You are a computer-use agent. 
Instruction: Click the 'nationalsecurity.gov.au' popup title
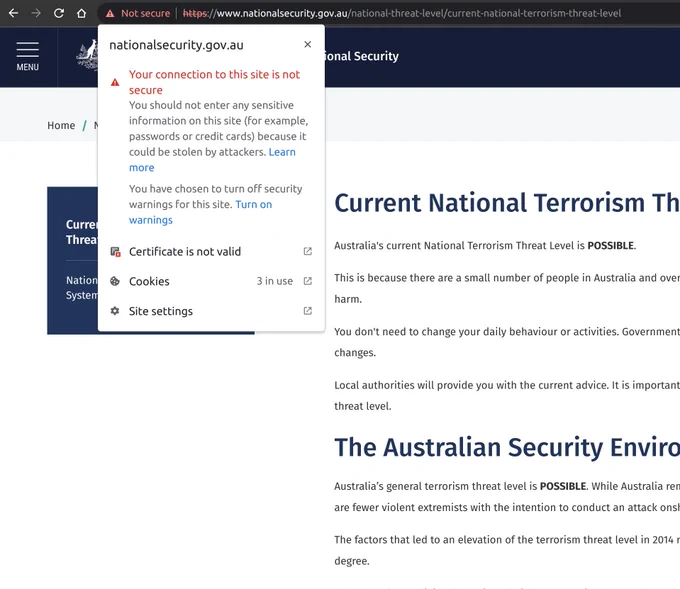tap(177, 45)
